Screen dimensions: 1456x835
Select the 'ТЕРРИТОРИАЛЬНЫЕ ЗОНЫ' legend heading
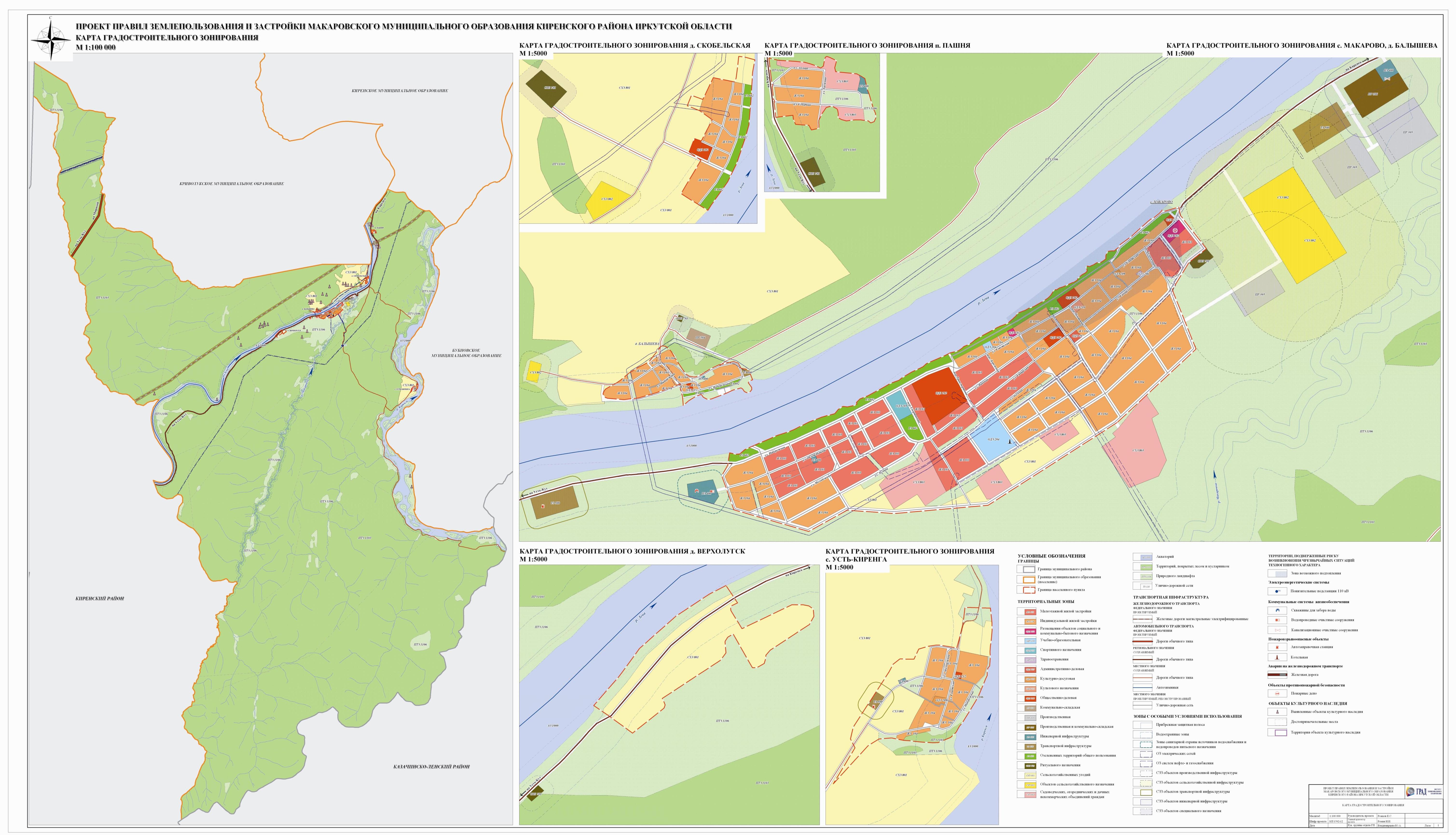coord(1046,602)
